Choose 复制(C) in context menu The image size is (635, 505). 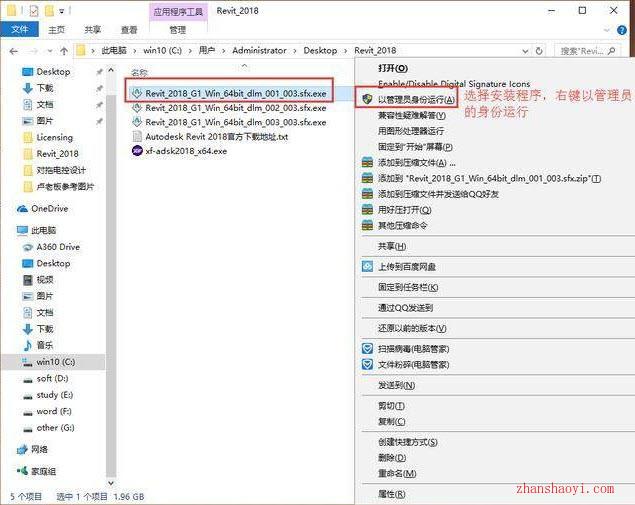coord(392,422)
